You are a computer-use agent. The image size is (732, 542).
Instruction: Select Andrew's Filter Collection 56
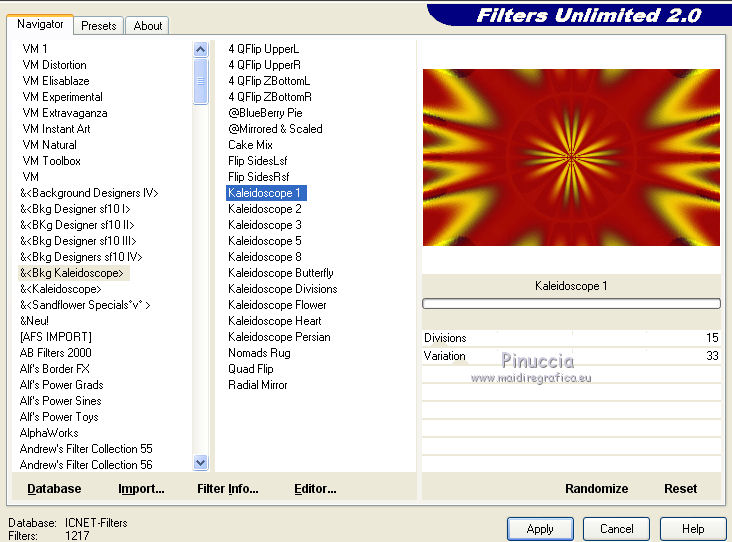(86, 465)
